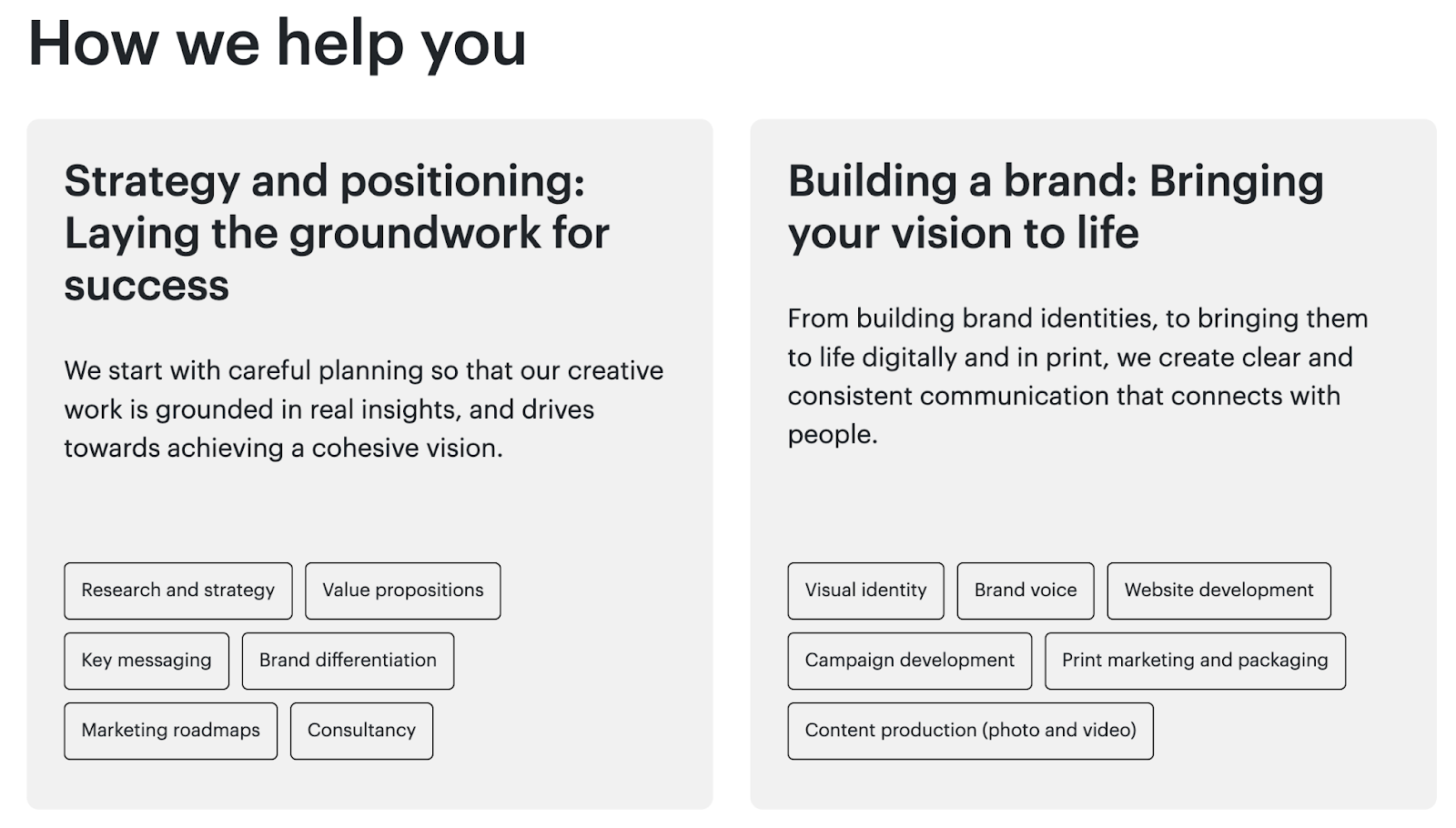Viewport: 1456px width, 828px height.
Task: Choose the Brand differentiation tag
Action: [348, 661]
